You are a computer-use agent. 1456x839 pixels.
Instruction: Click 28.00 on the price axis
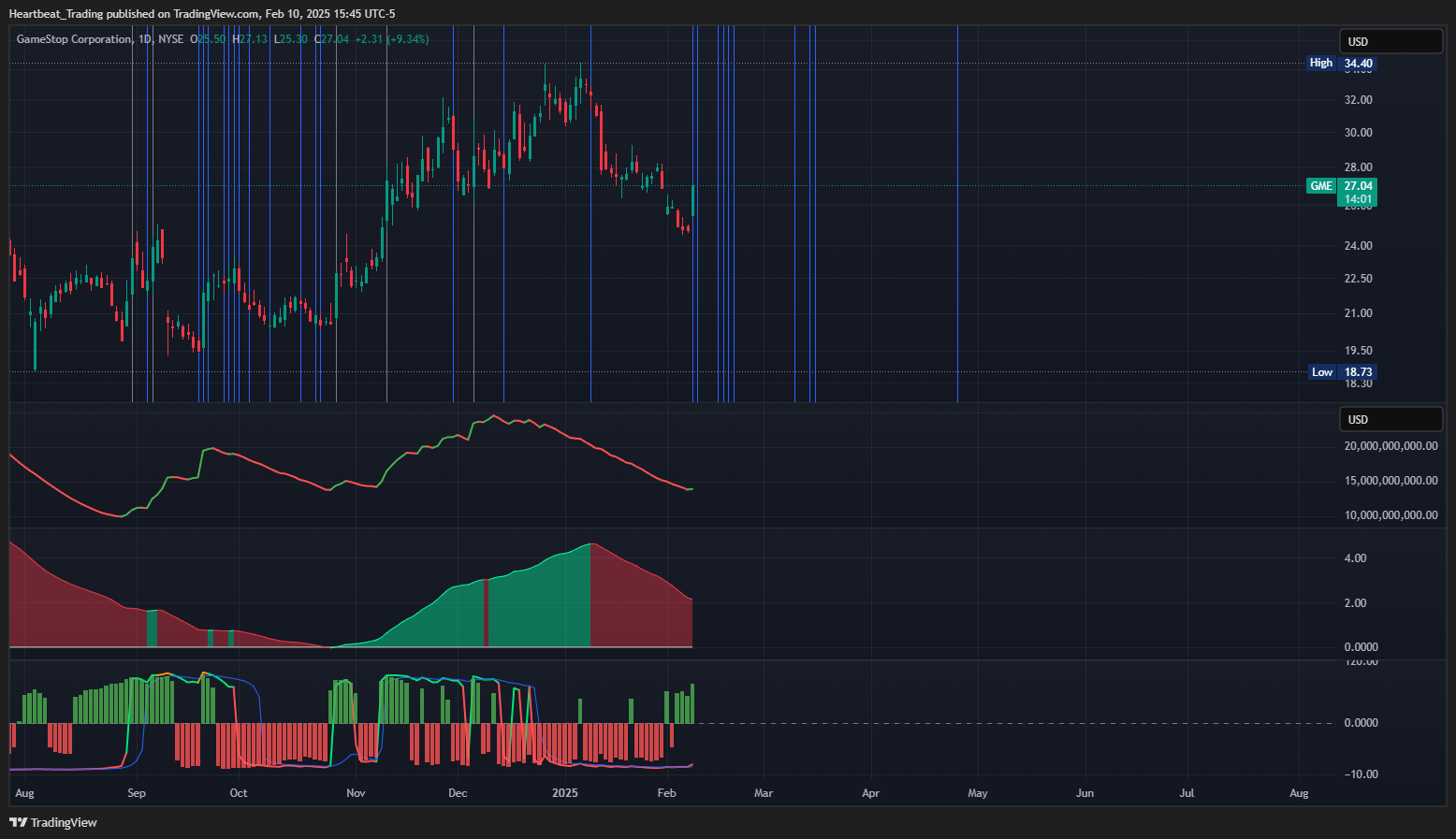(x=1359, y=167)
